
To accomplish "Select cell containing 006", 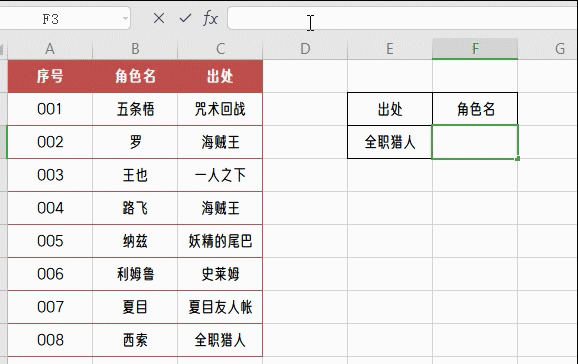I will pos(50,274).
